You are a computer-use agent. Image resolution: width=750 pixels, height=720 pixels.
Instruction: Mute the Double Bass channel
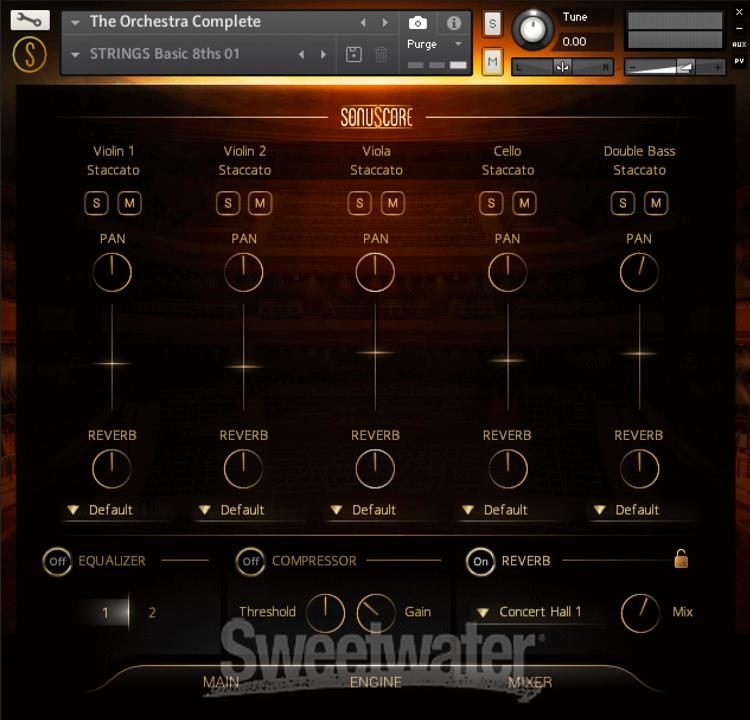(x=656, y=203)
